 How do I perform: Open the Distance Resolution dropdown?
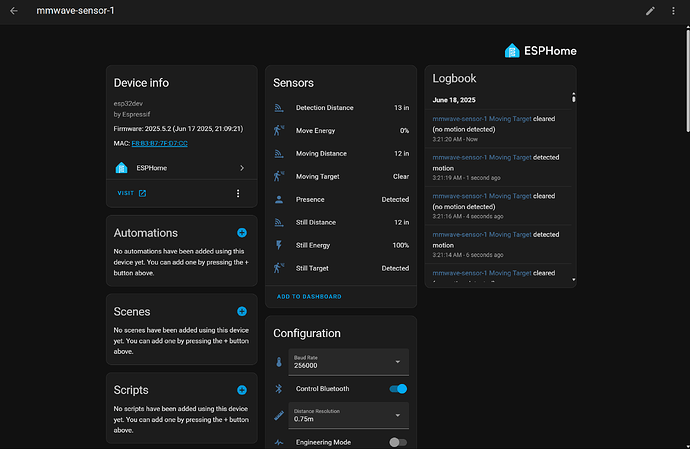(349, 415)
